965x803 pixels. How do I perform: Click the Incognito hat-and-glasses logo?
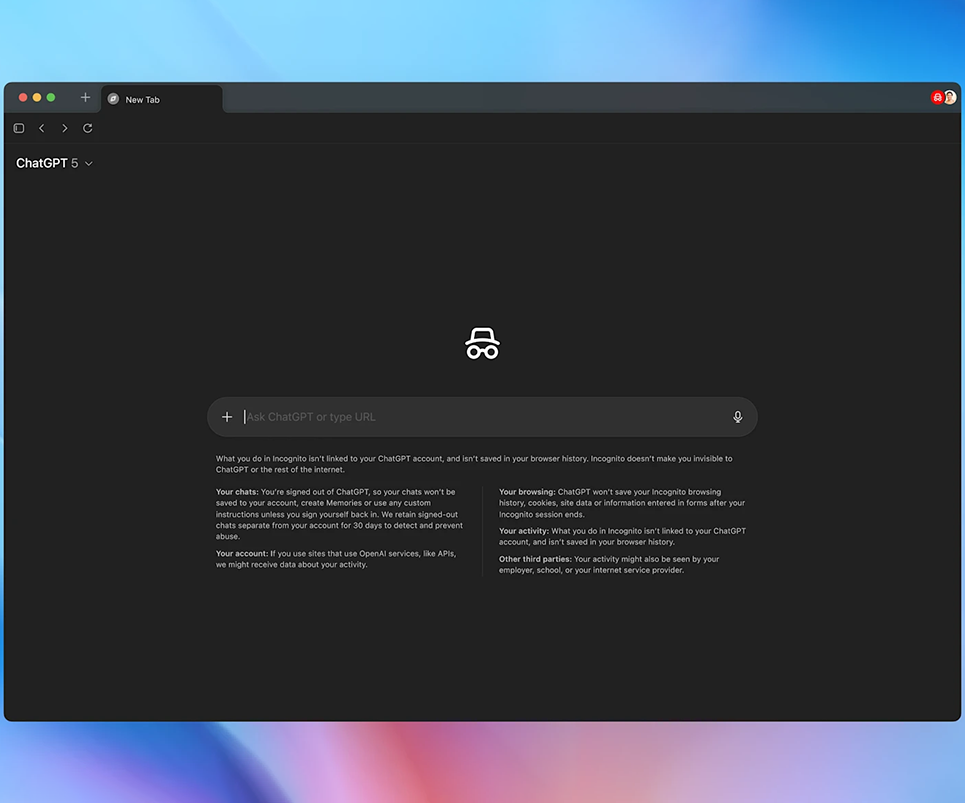(482, 343)
